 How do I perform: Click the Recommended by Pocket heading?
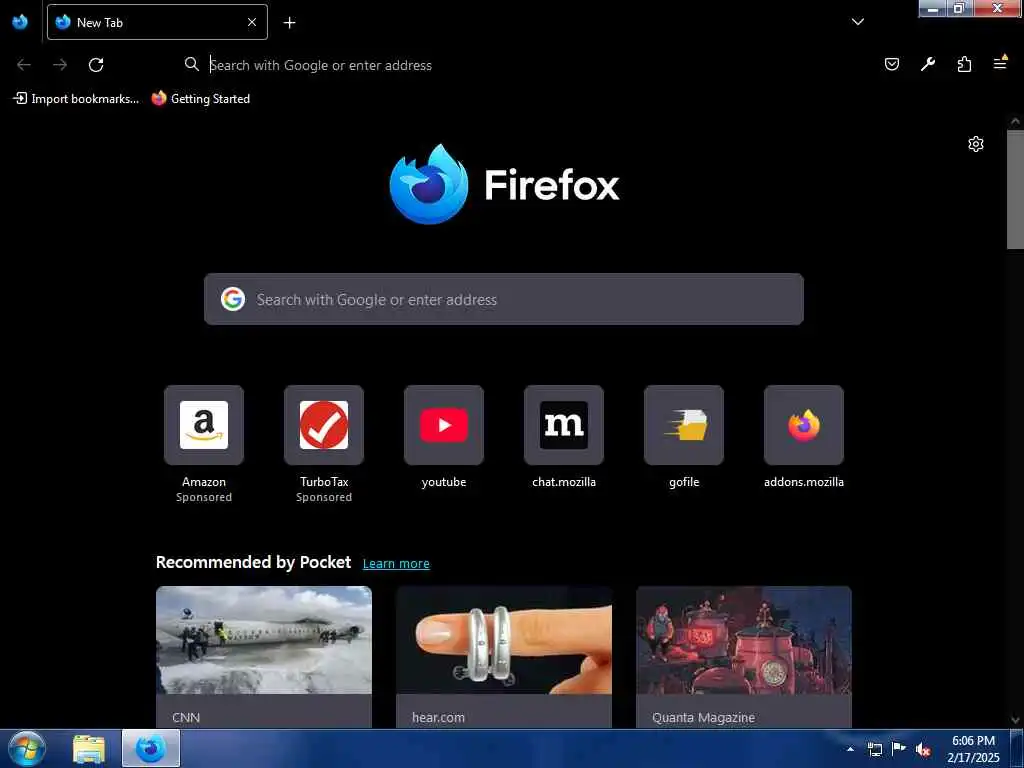pyautogui.click(x=253, y=562)
